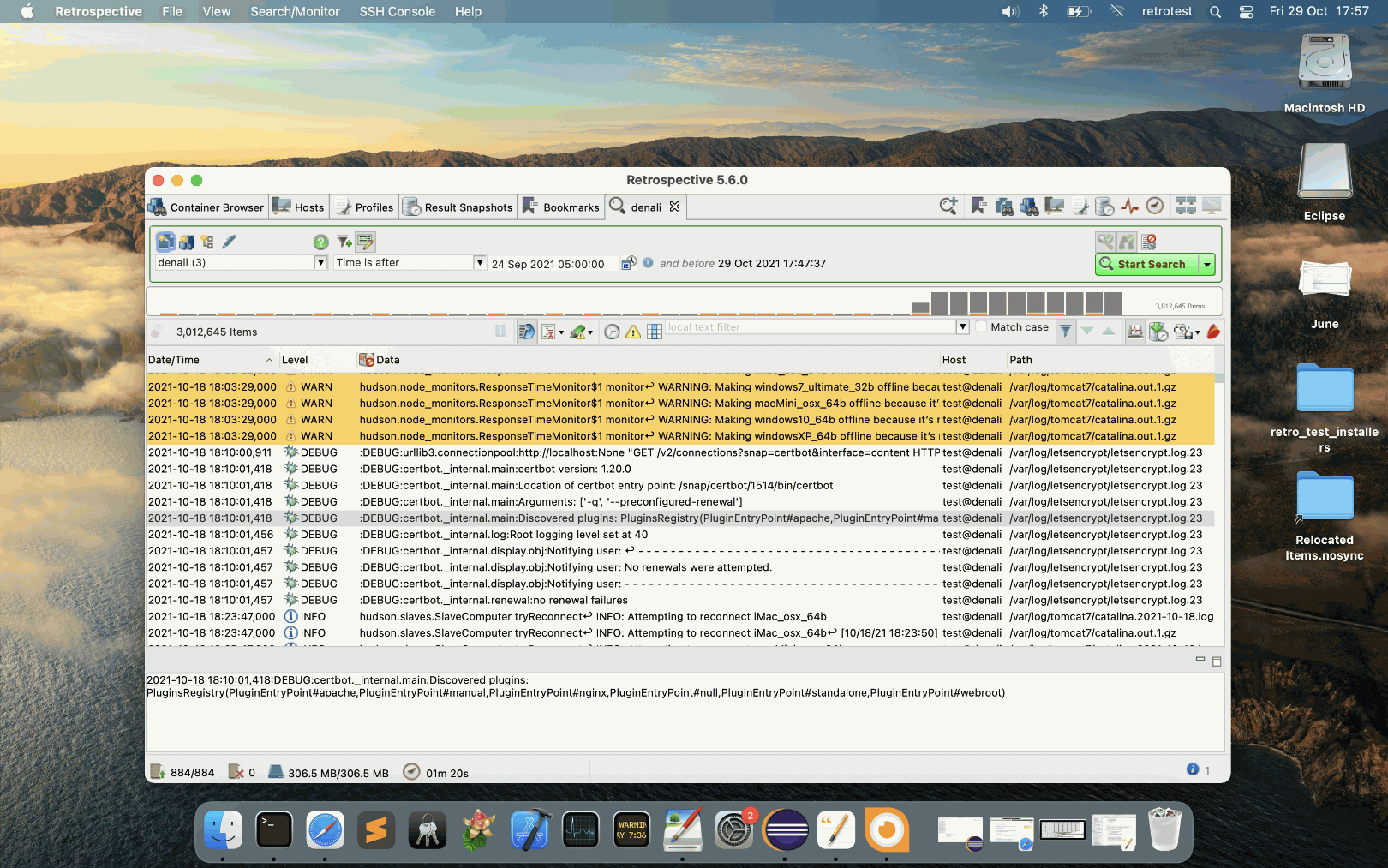
Task: Toggle the binoculars-validate button
Action: (x=1128, y=242)
